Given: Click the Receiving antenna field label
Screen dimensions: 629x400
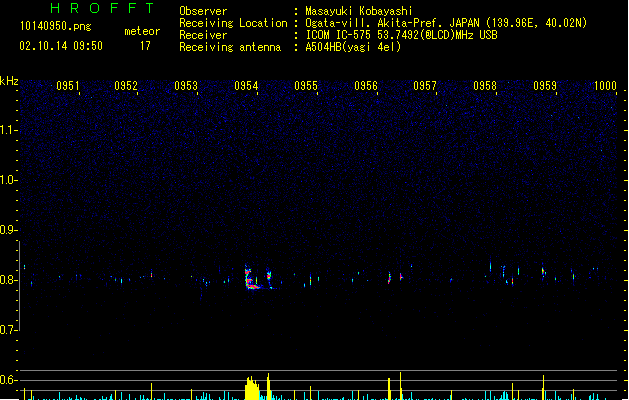Looking at the screenshot, I should pyautogui.click(x=230, y=47).
